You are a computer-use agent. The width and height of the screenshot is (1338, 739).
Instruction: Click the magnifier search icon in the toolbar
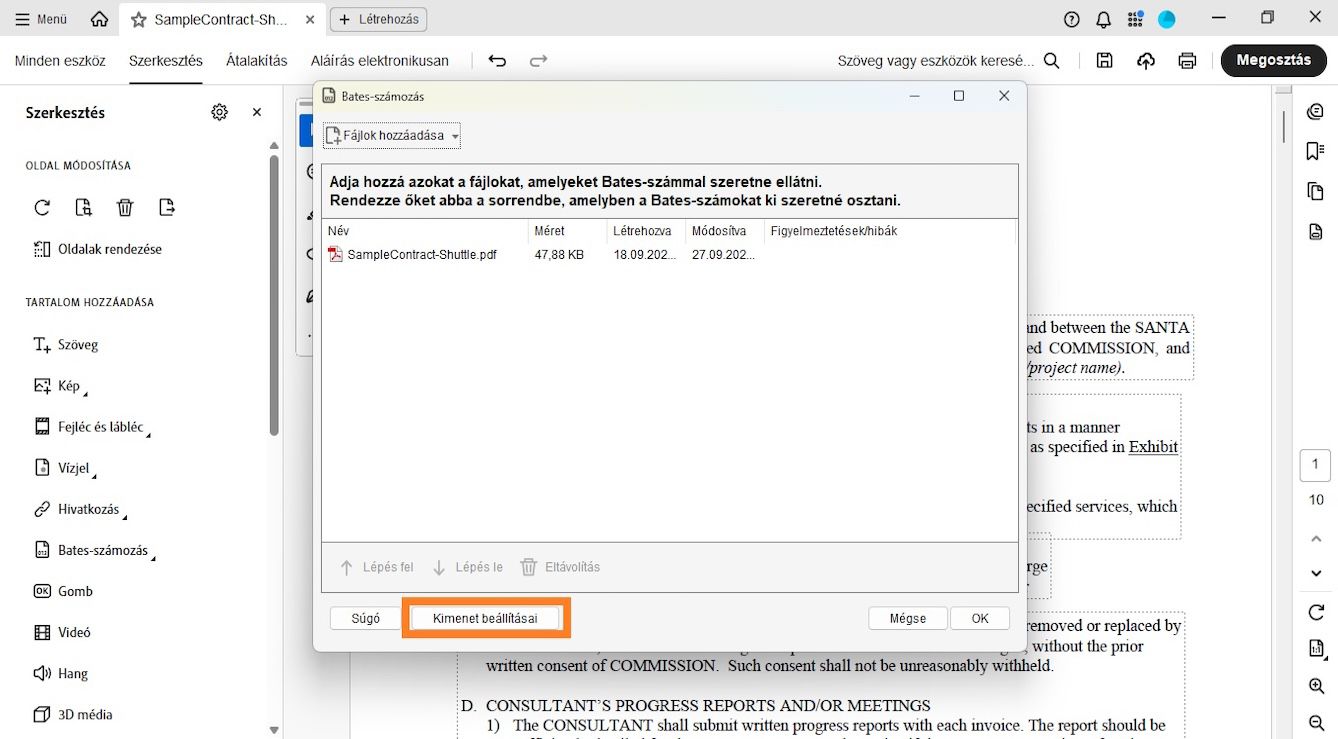pyautogui.click(x=1052, y=61)
